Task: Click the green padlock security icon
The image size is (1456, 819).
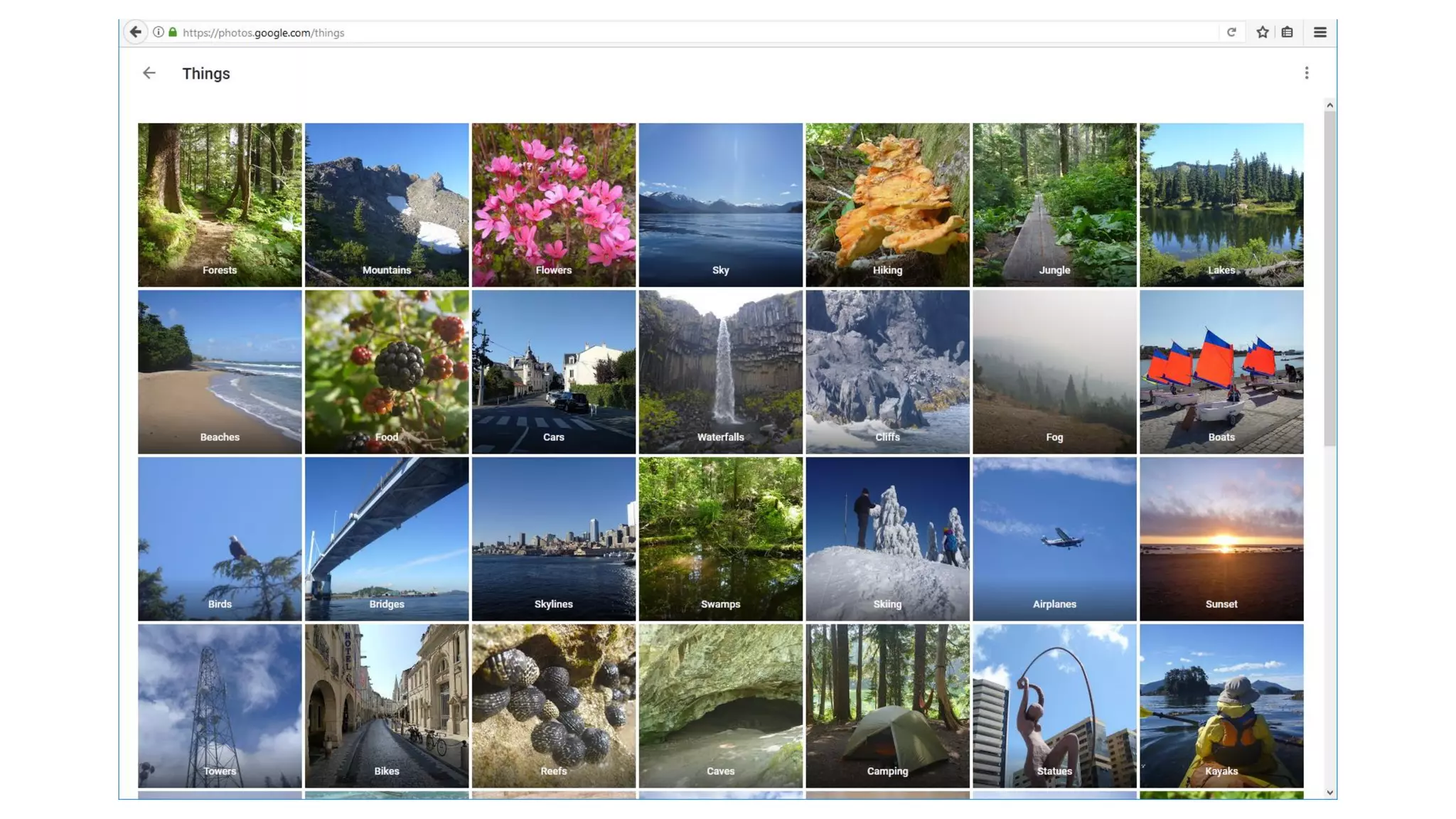Action: tap(173, 32)
